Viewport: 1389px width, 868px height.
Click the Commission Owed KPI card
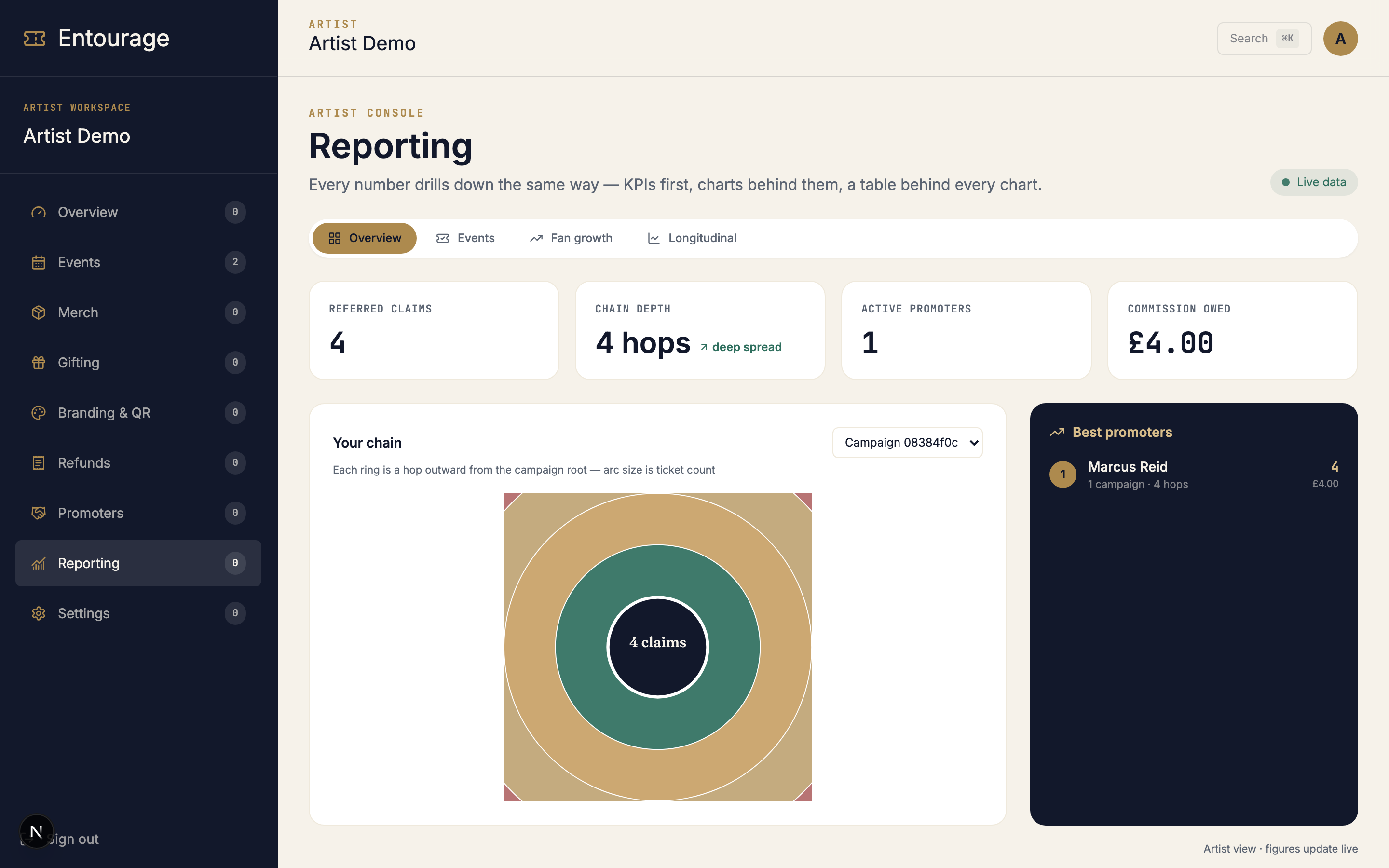point(1232,330)
